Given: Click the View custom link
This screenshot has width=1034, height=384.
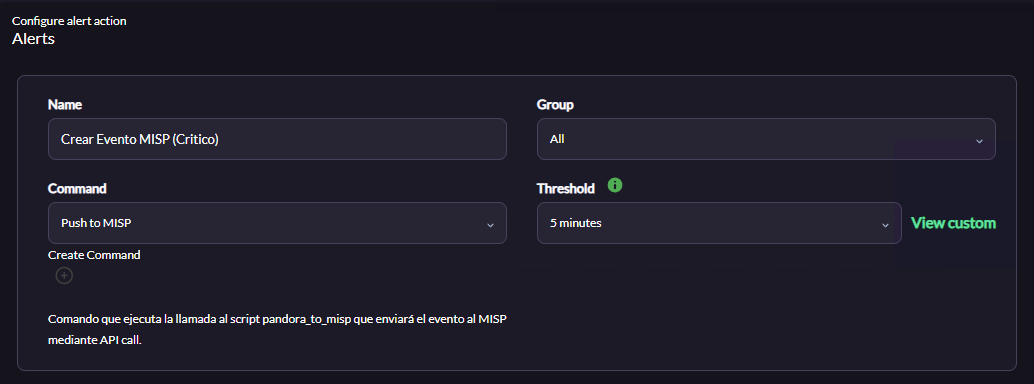Looking at the screenshot, I should 953,223.
